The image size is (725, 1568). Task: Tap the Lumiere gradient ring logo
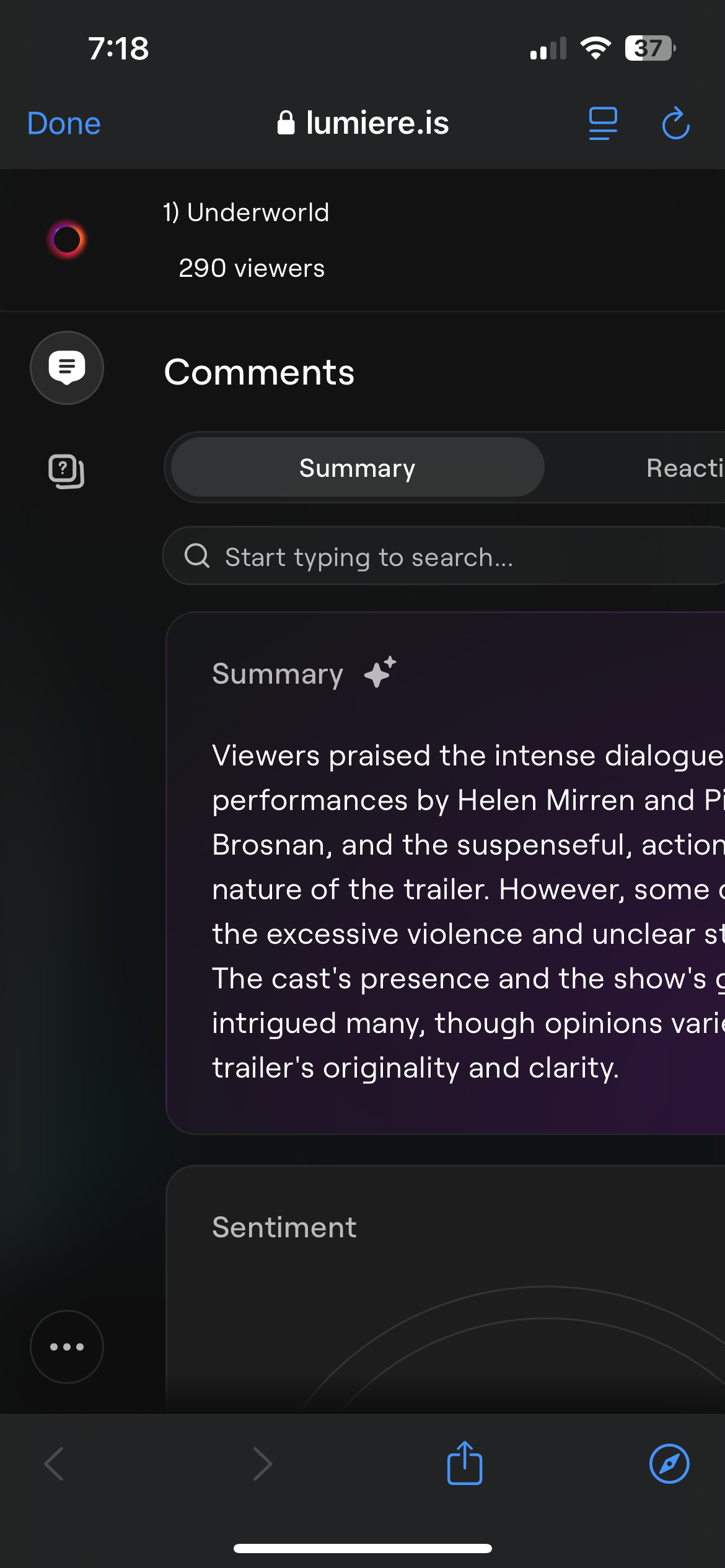point(67,240)
